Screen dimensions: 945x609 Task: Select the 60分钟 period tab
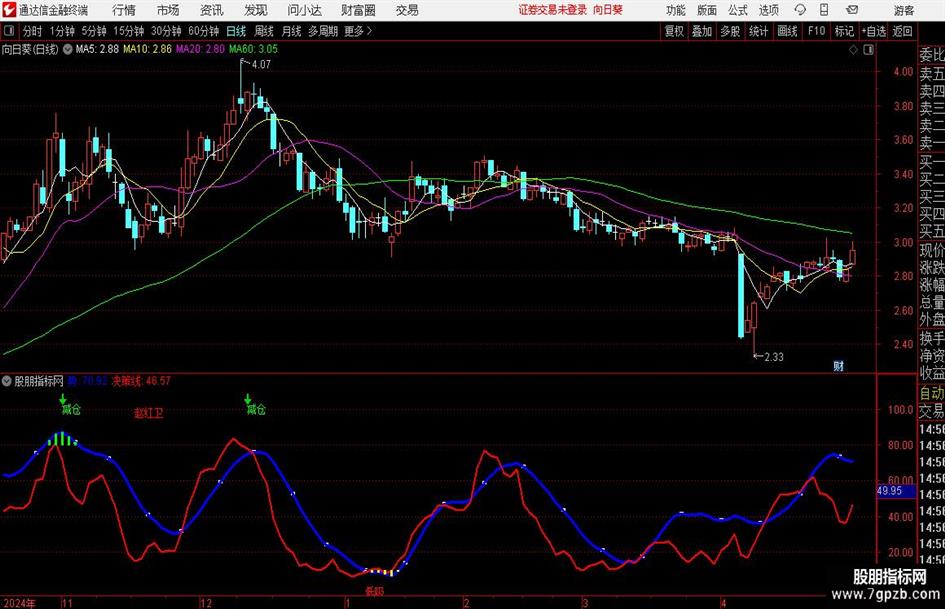click(203, 31)
